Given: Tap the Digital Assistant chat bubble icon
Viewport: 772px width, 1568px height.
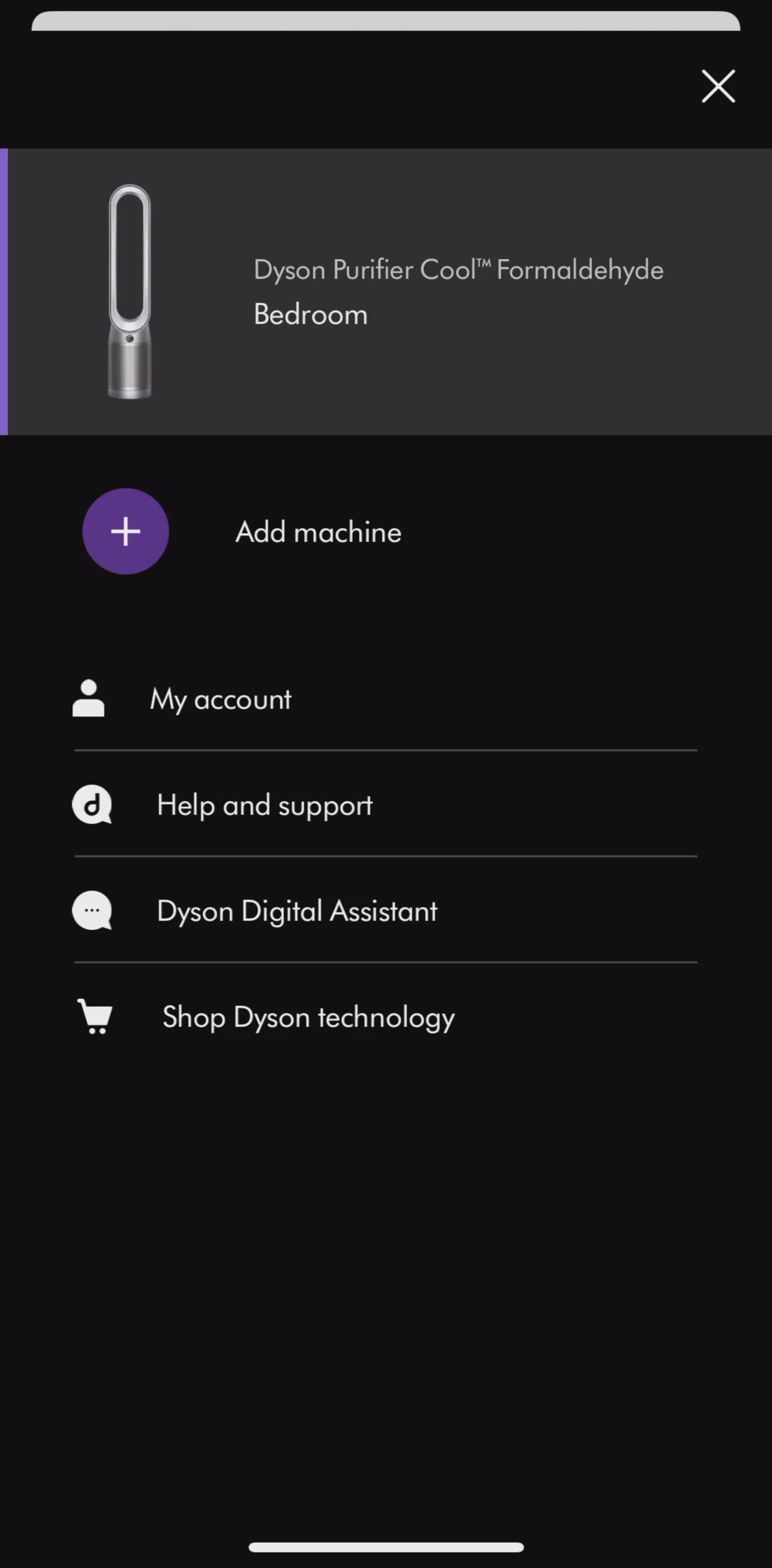Looking at the screenshot, I should tap(92, 910).
